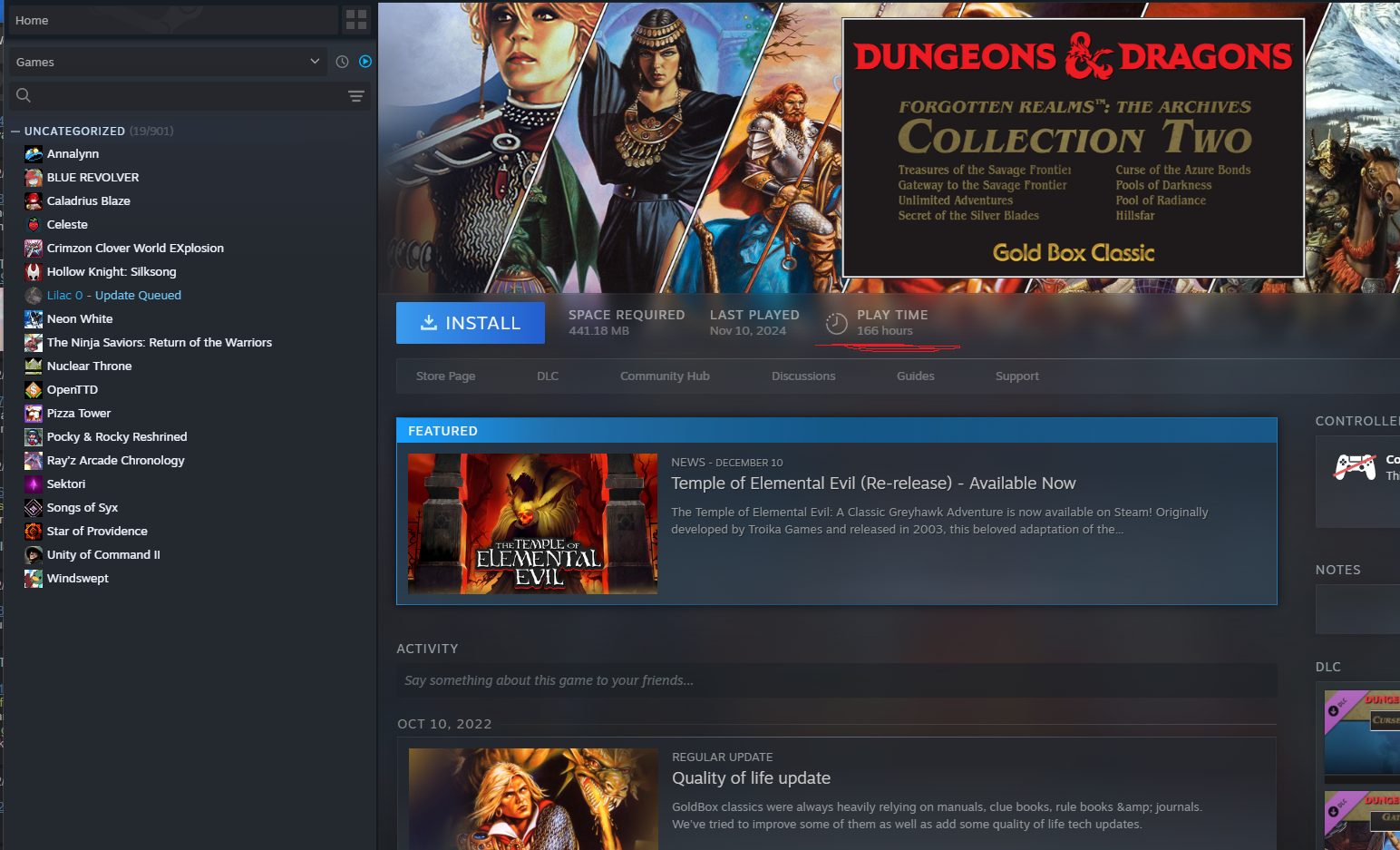Toggle the ready-to-play games filter

[x=365, y=62]
